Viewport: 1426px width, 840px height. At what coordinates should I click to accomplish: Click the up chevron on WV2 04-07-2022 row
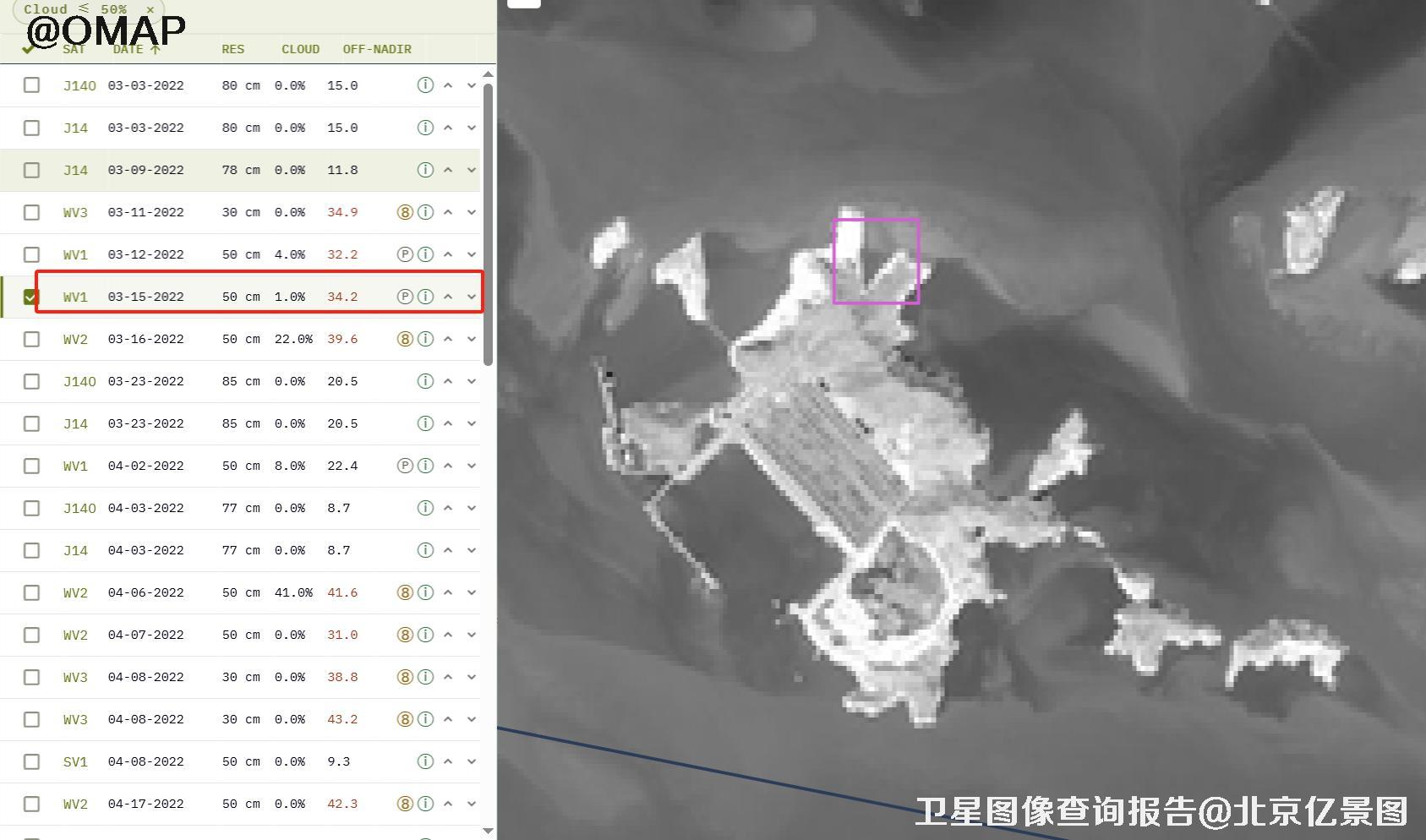[x=448, y=635]
